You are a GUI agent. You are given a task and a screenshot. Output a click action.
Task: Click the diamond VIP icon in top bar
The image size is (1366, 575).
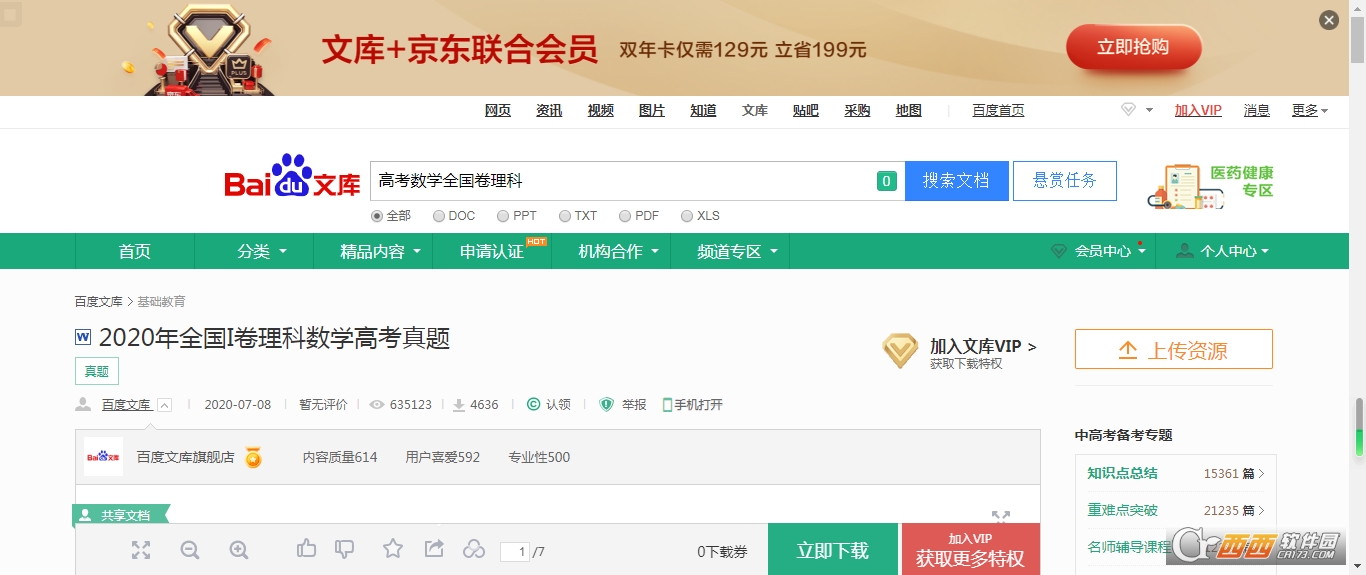click(1128, 110)
